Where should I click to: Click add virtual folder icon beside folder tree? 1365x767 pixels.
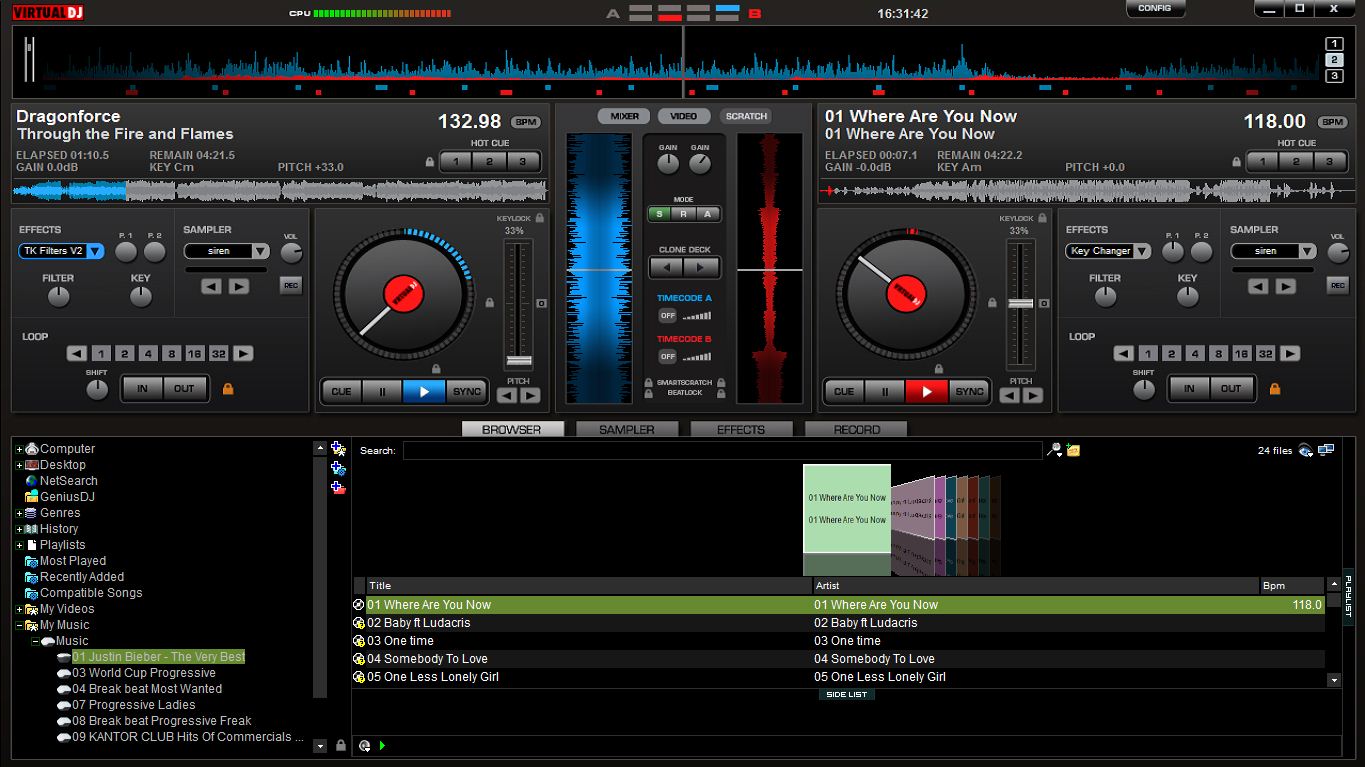pos(338,449)
